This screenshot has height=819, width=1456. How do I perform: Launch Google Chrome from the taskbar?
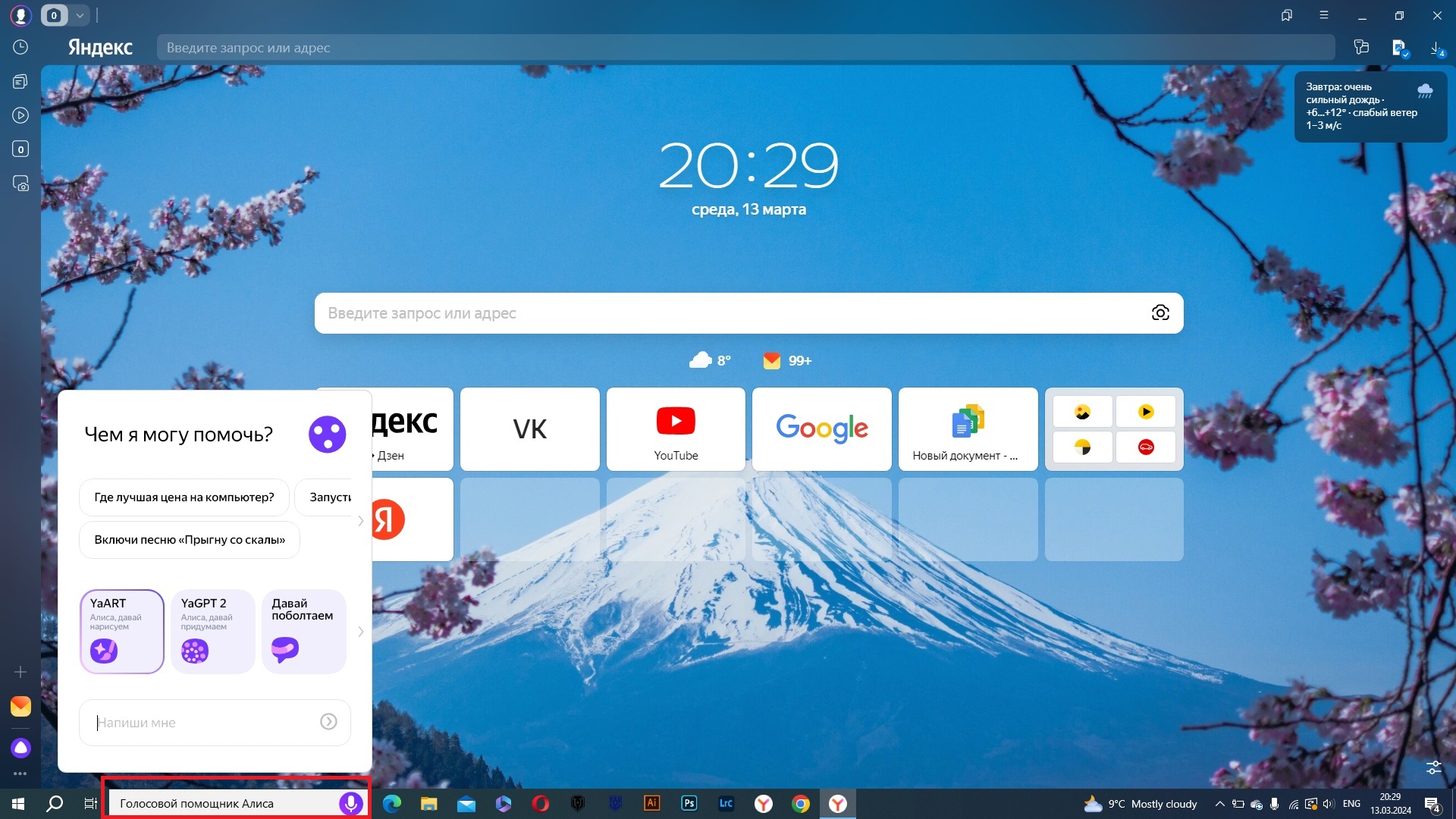tap(801, 804)
